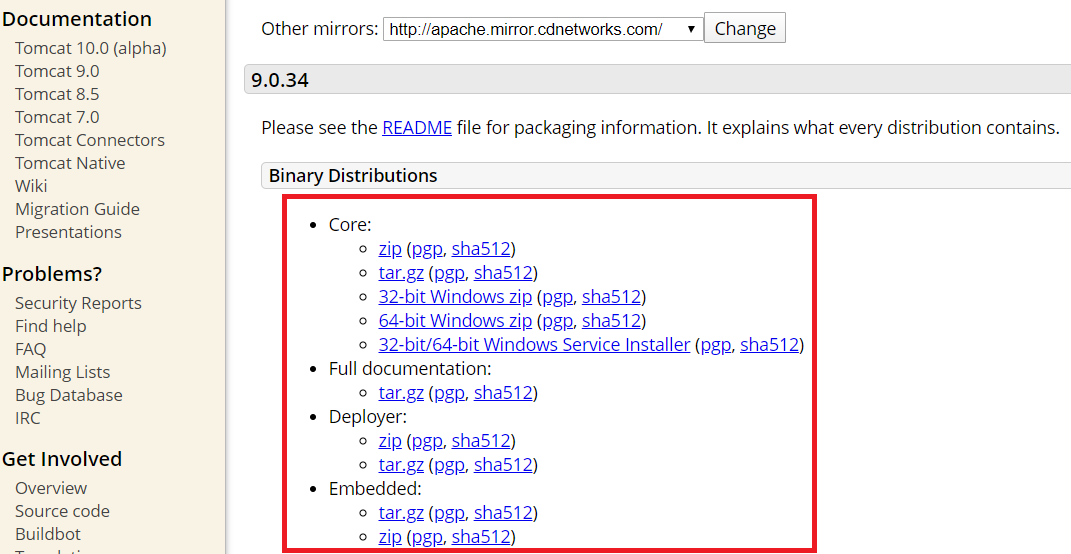The height and width of the screenshot is (554, 1071).
Task: Go to Tomcat Connectors page
Action: tap(90, 140)
